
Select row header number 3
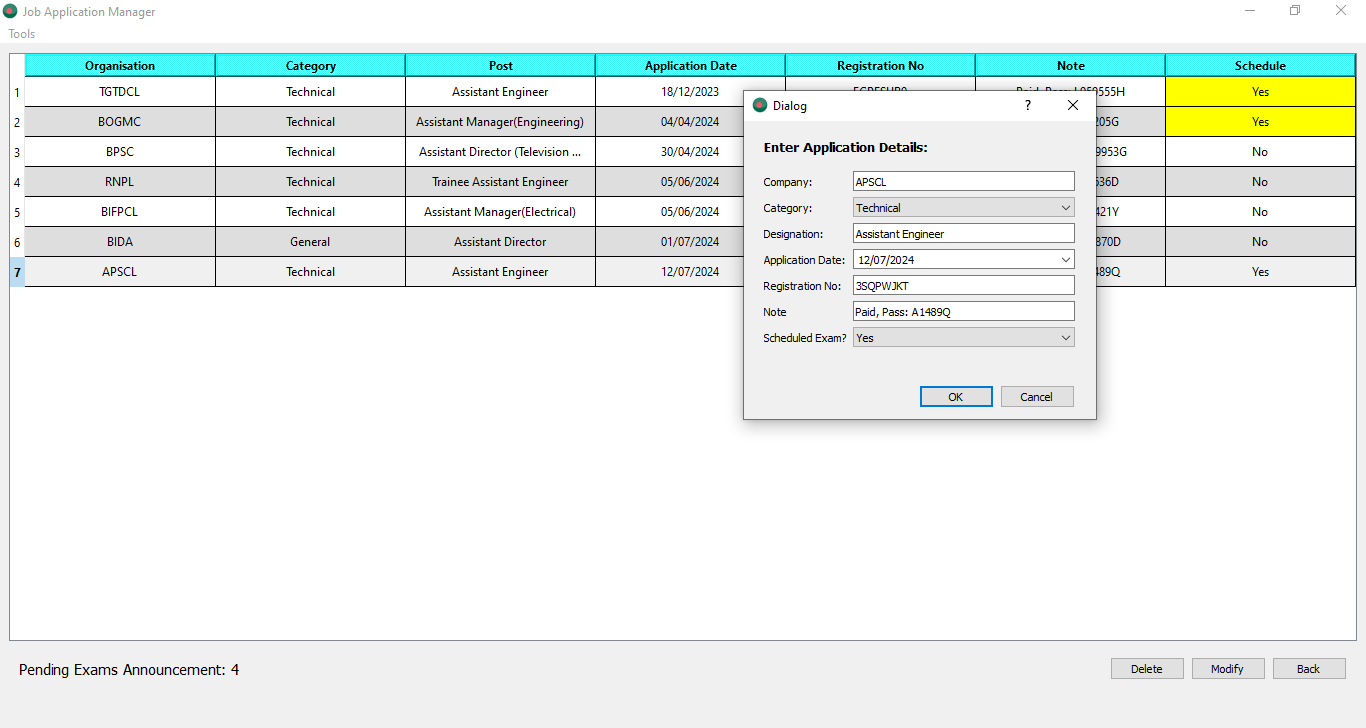17,152
